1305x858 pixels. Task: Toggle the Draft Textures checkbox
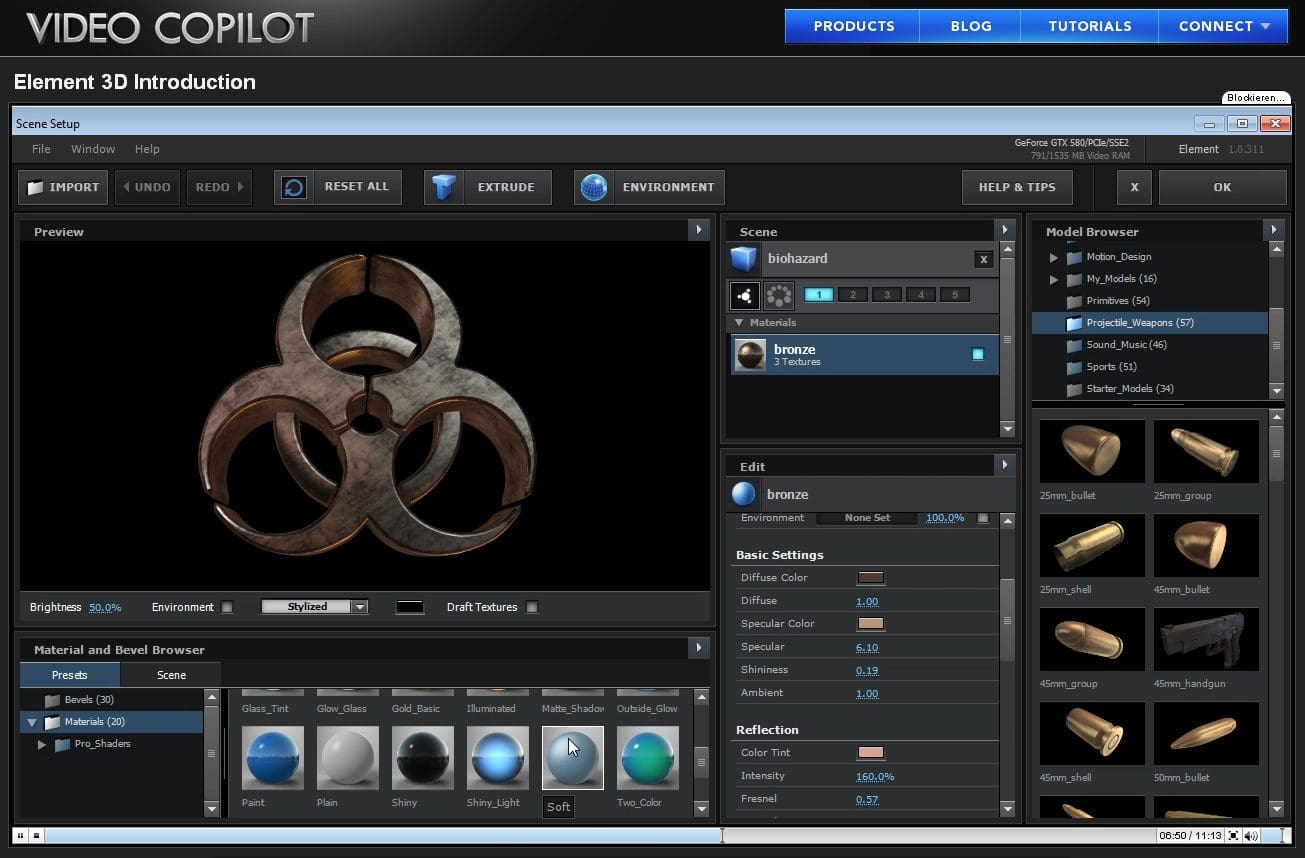pos(532,607)
